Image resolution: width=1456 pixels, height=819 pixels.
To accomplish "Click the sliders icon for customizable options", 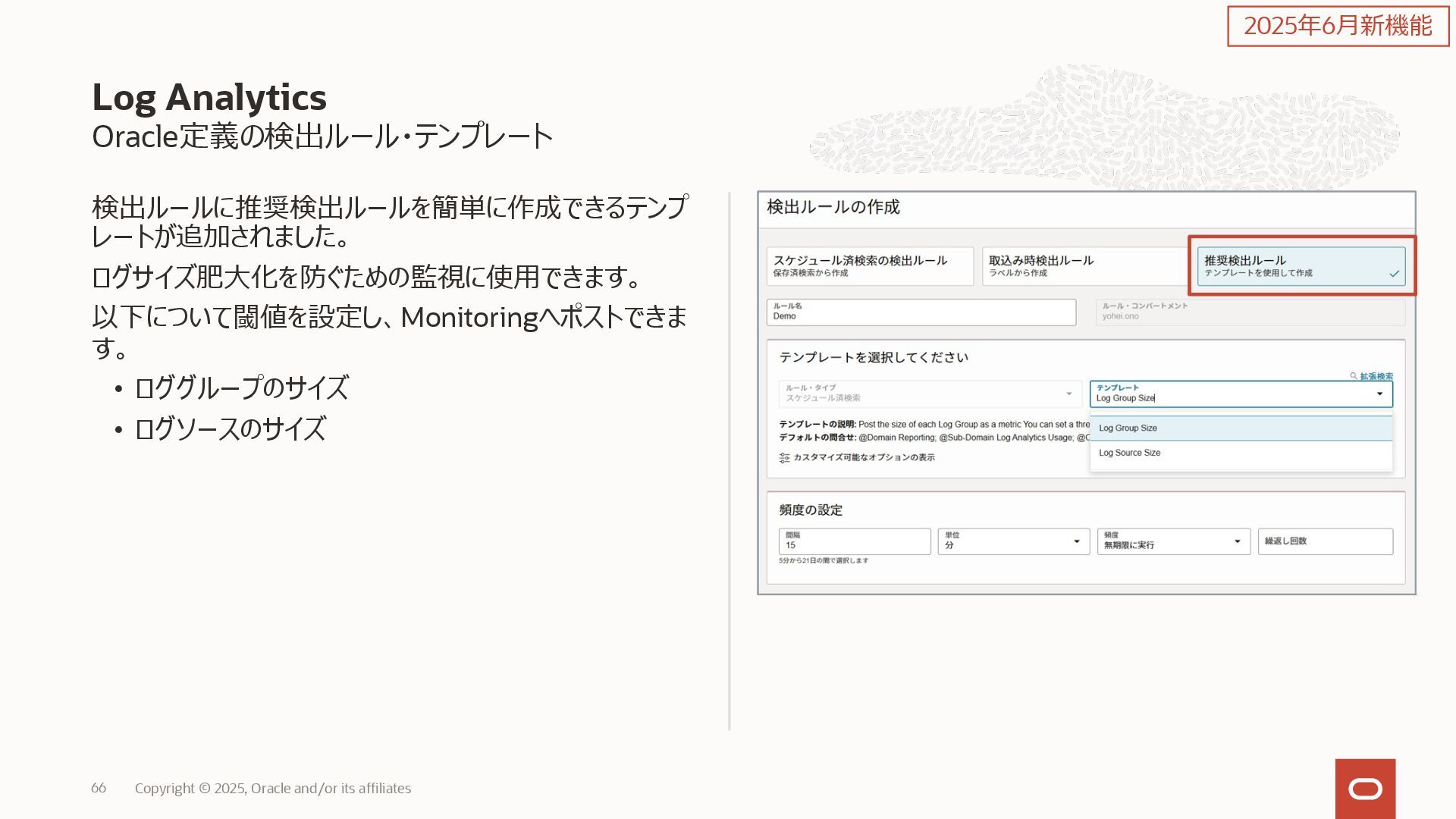I will coord(785,458).
